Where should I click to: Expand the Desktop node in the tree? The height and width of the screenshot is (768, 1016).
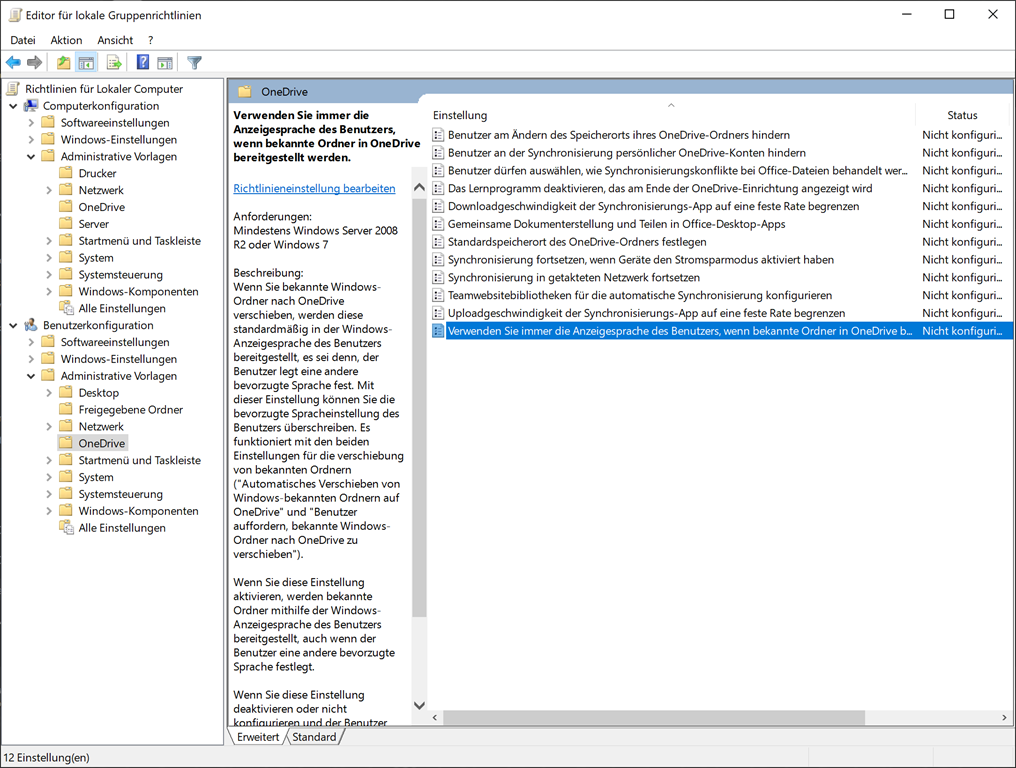(49, 393)
